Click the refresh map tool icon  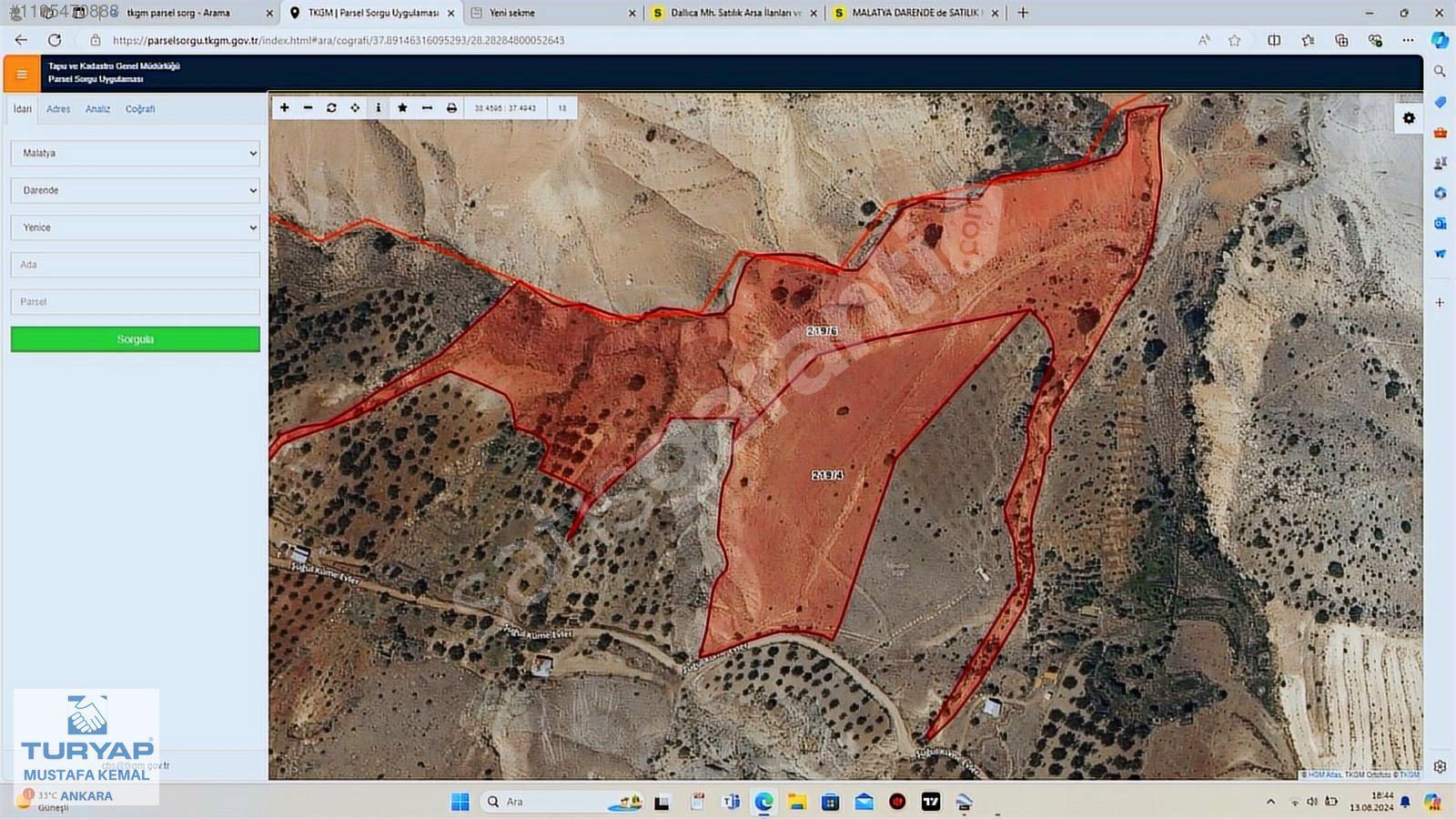331,107
